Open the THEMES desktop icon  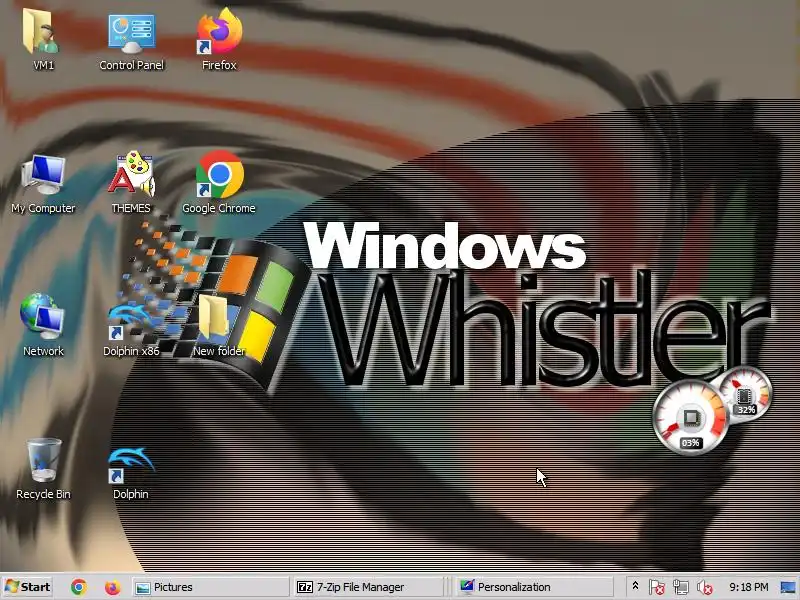(131, 183)
